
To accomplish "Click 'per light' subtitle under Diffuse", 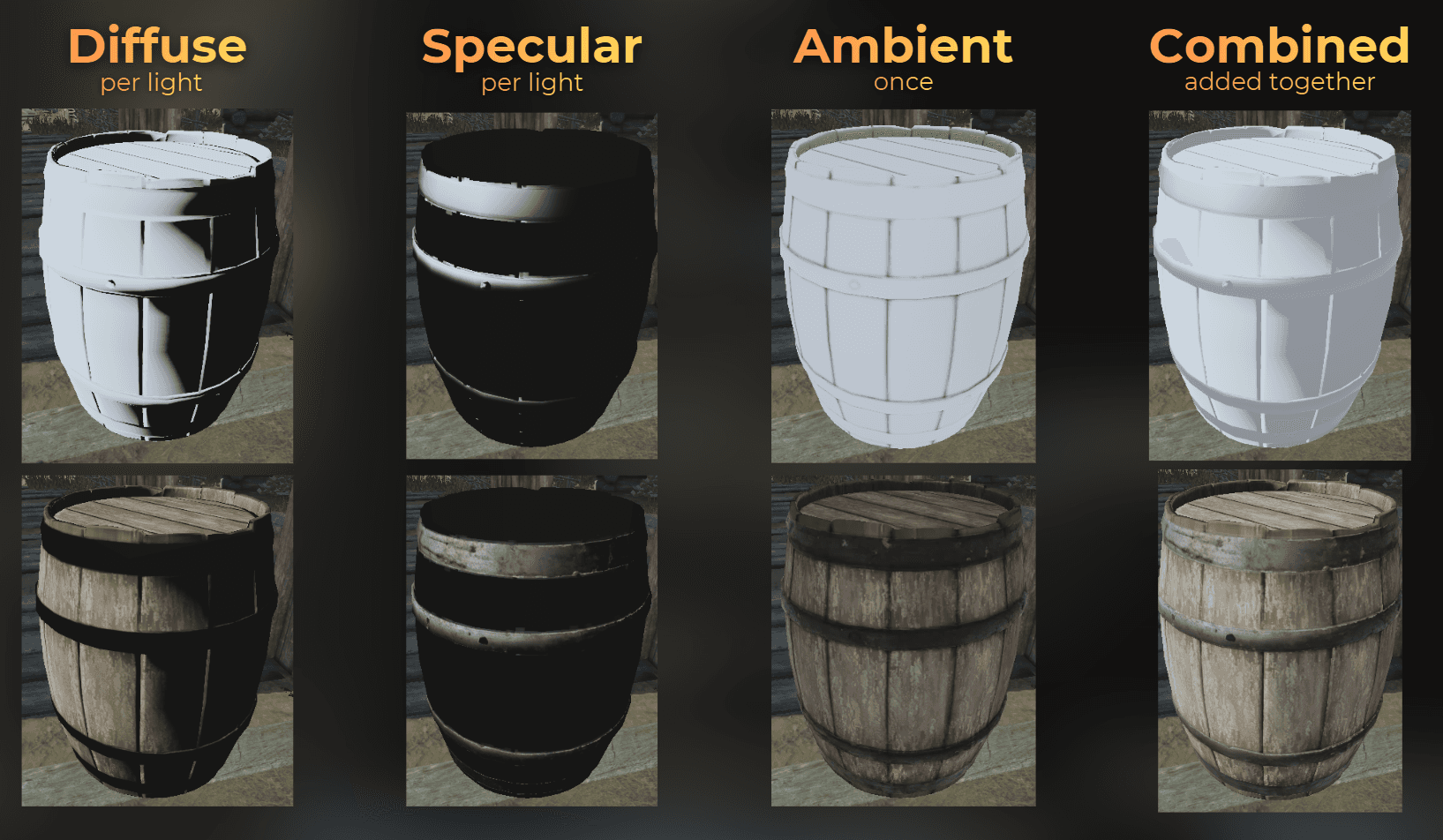I will click(x=151, y=83).
